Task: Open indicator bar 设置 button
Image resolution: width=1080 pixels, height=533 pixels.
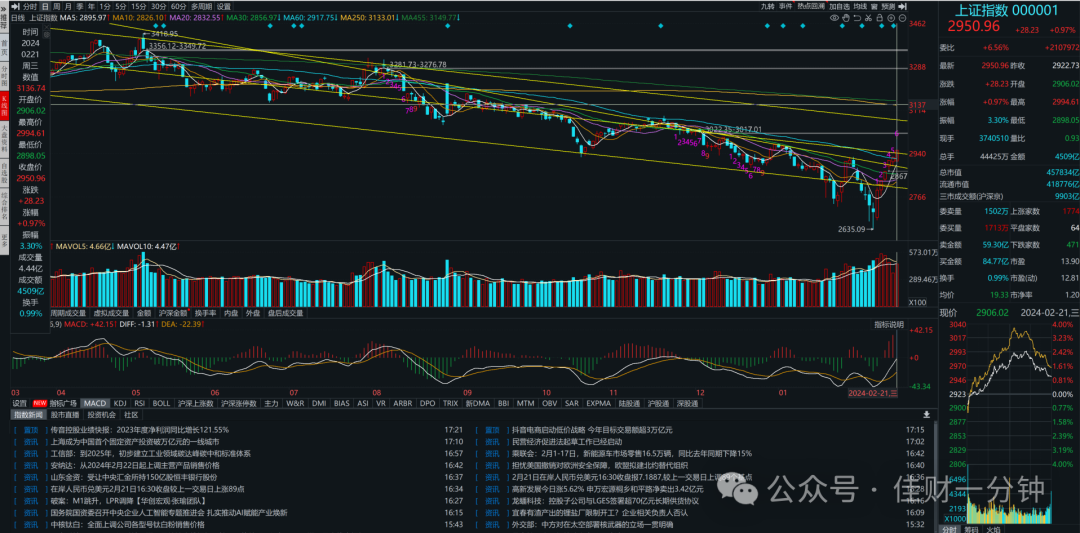Action: click(19, 403)
